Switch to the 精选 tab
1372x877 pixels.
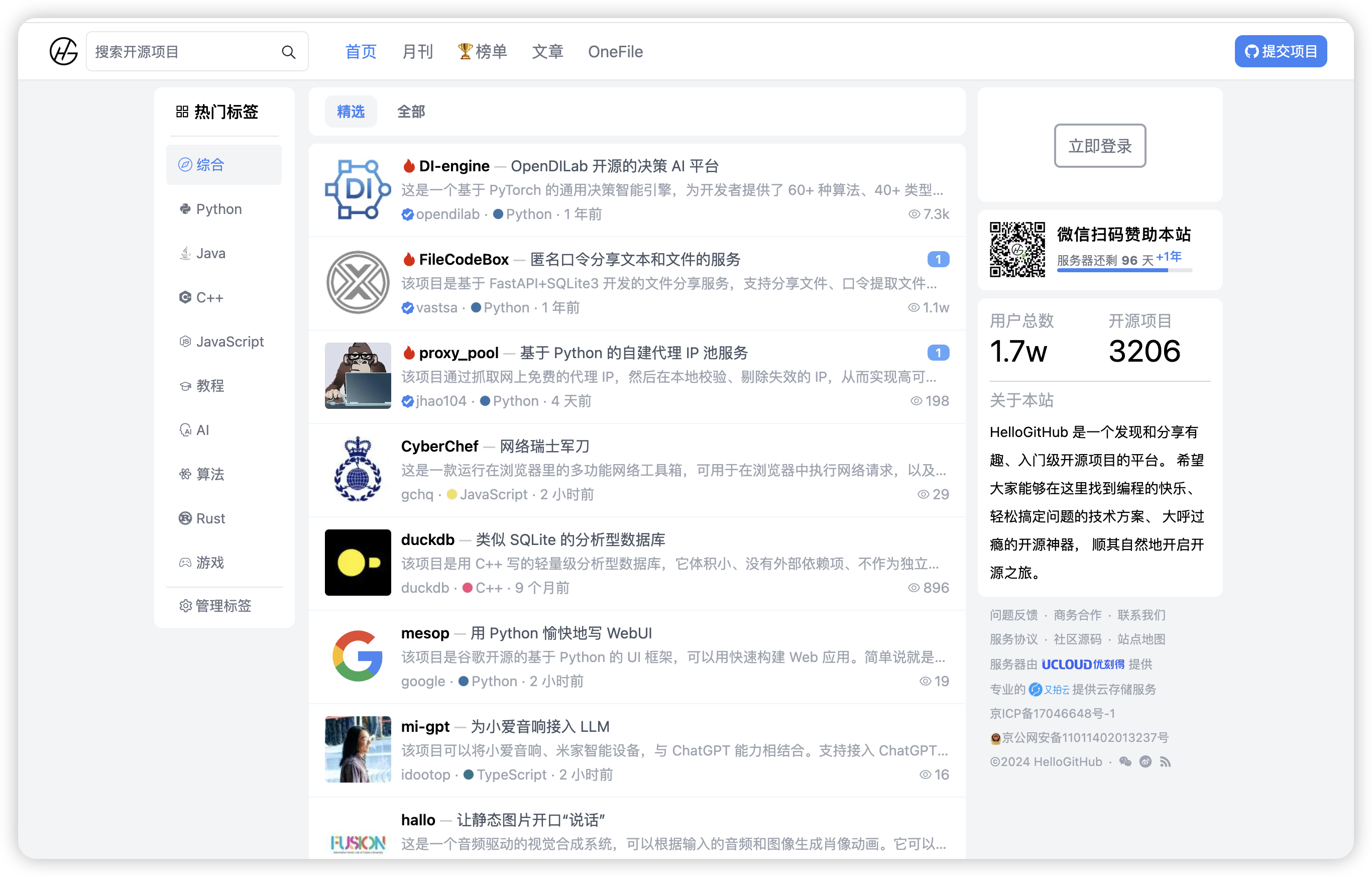coord(351,112)
